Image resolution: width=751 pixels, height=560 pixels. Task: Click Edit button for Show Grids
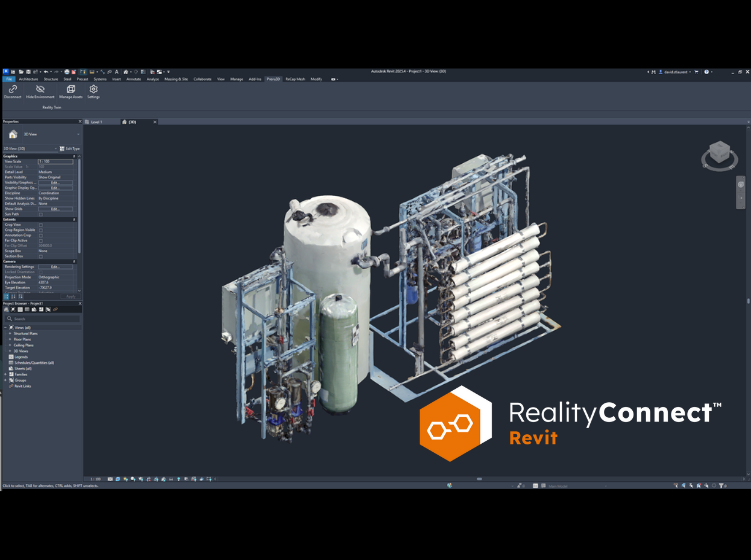click(x=55, y=209)
